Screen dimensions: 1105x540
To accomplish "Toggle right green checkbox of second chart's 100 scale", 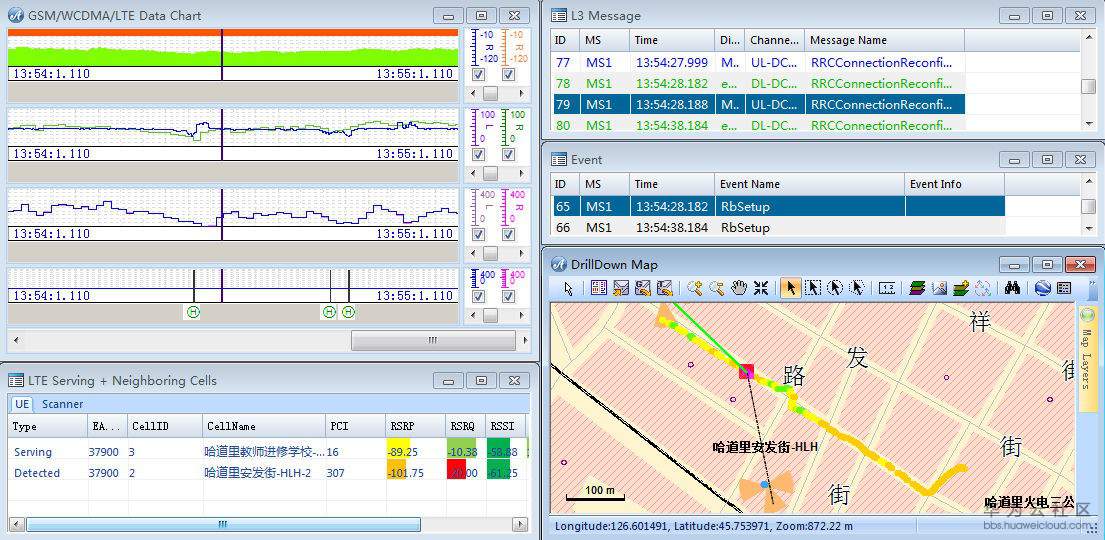I will tap(508, 154).
